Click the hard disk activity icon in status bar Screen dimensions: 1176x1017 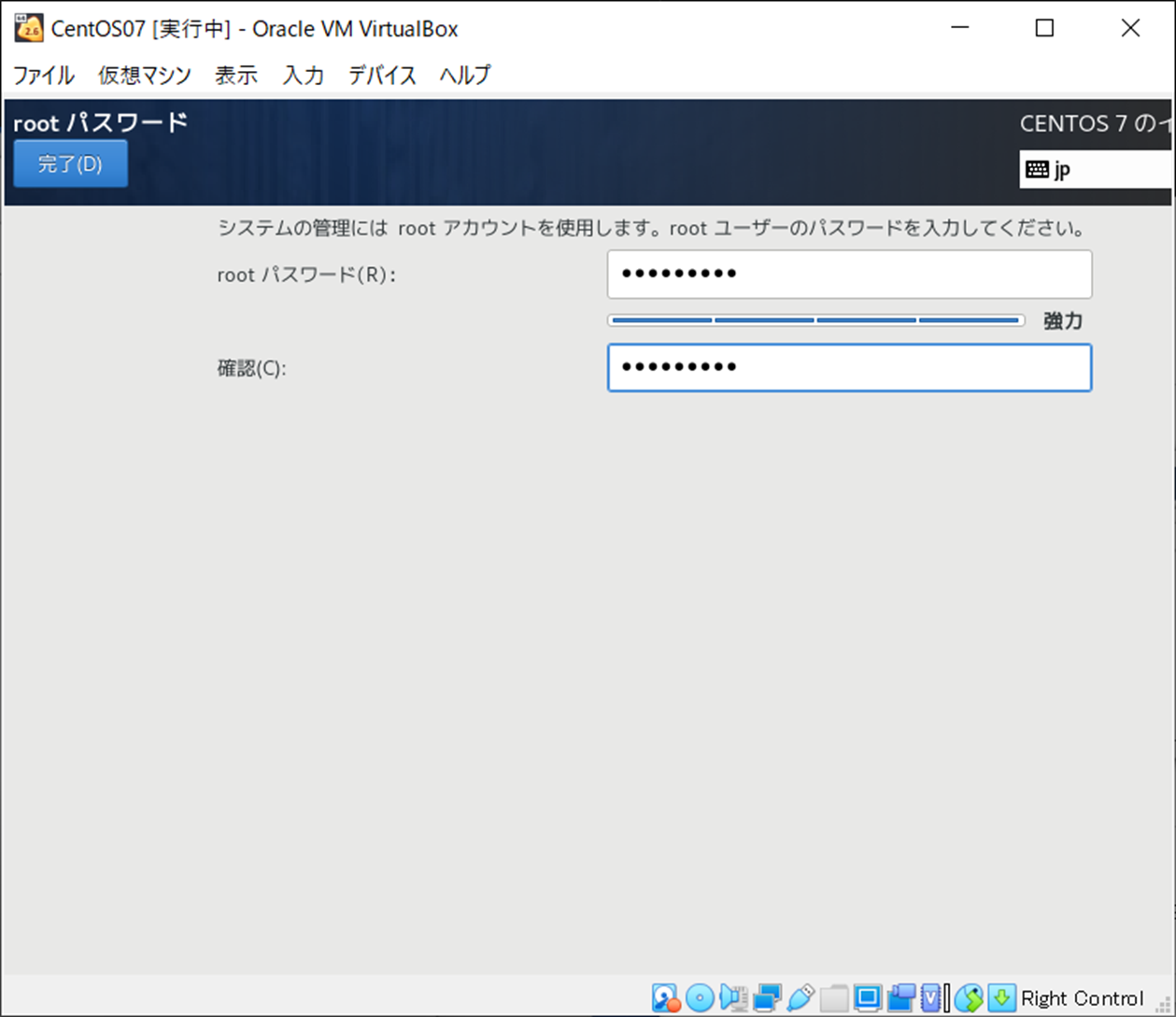click(665, 998)
